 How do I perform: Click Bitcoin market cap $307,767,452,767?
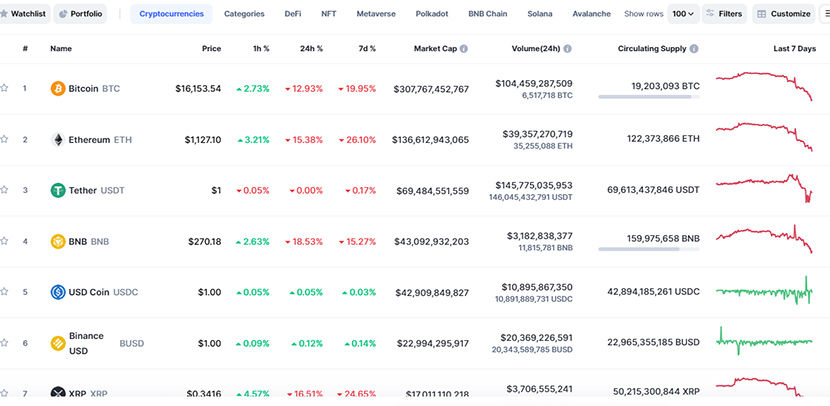(x=431, y=89)
